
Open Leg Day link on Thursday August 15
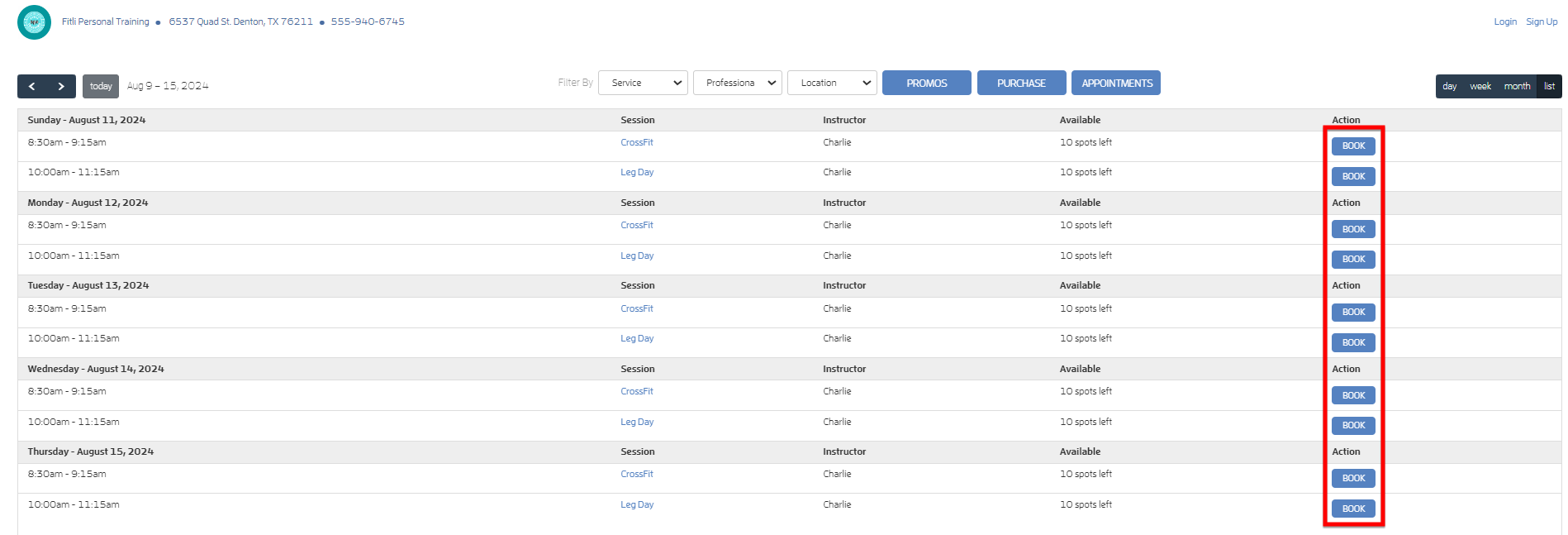click(637, 504)
